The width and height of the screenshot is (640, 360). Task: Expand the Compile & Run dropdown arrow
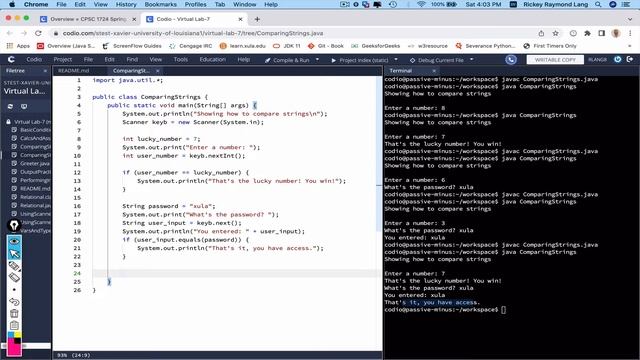(317, 60)
